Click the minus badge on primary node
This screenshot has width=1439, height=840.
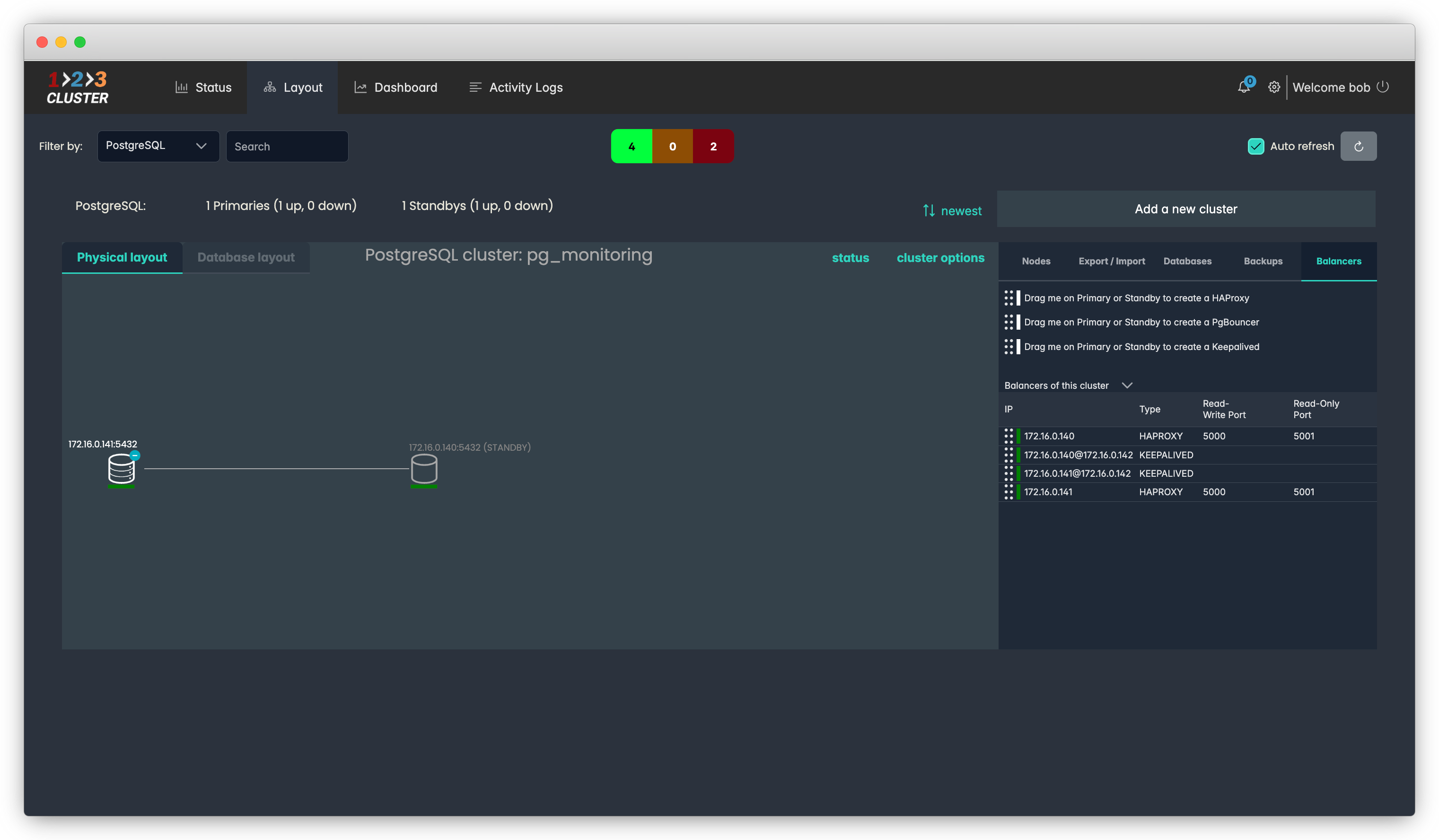(x=135, y=455)
